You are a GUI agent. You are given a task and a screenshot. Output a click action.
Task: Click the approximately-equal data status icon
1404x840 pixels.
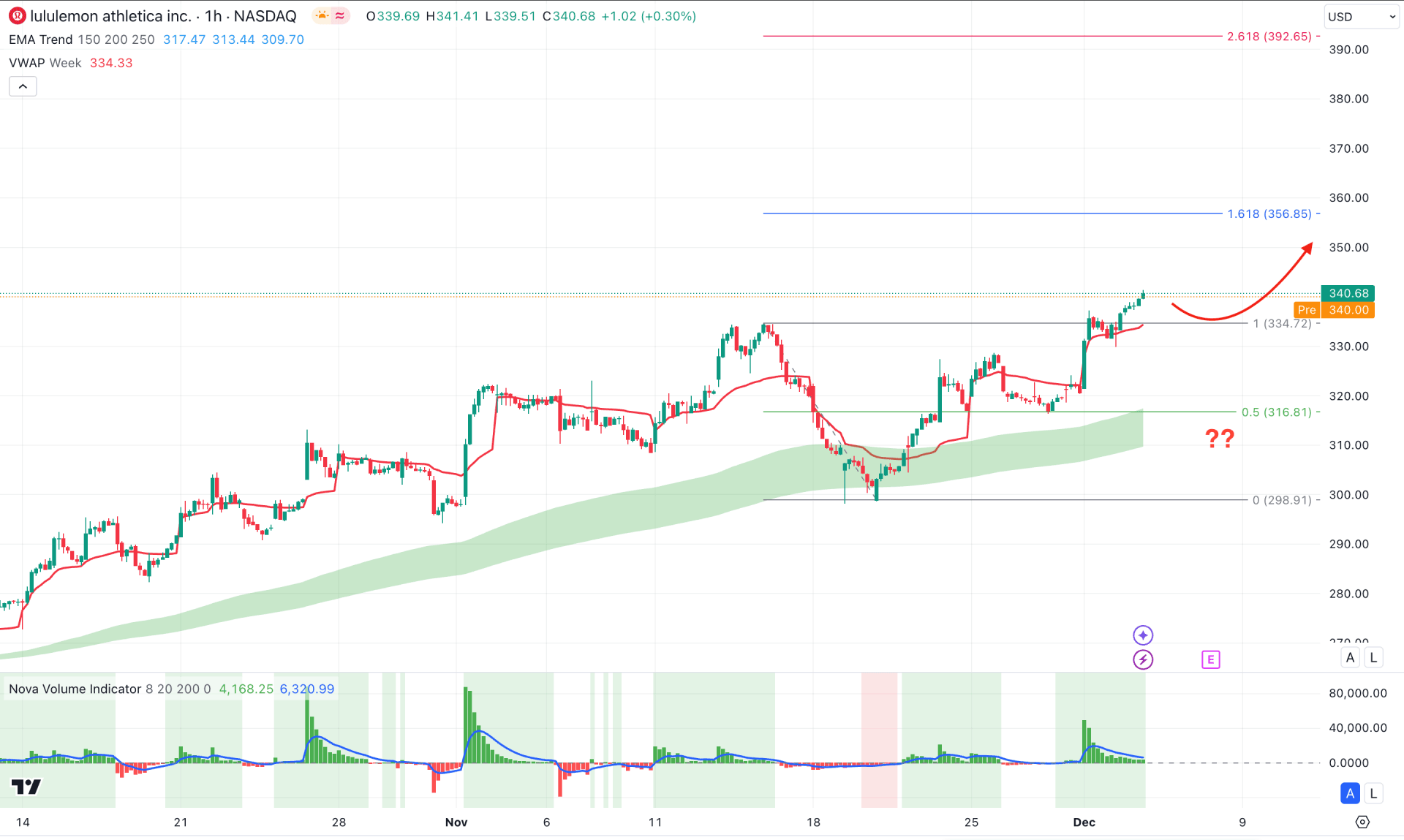coord(340,15)
